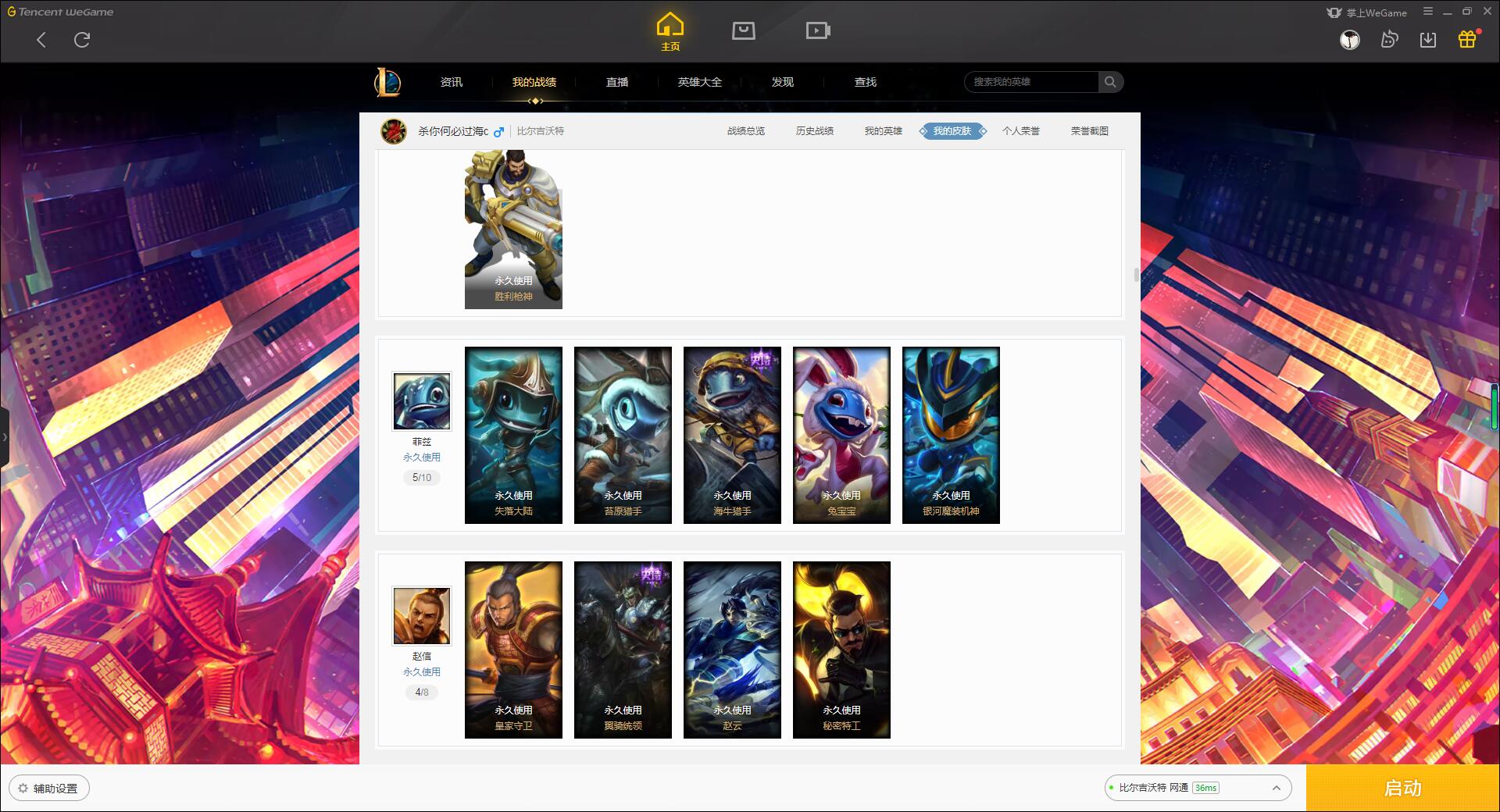Open 辅助设置 settings button
Viewport: 1500px width, 812px height.
[x=48, y=789]
